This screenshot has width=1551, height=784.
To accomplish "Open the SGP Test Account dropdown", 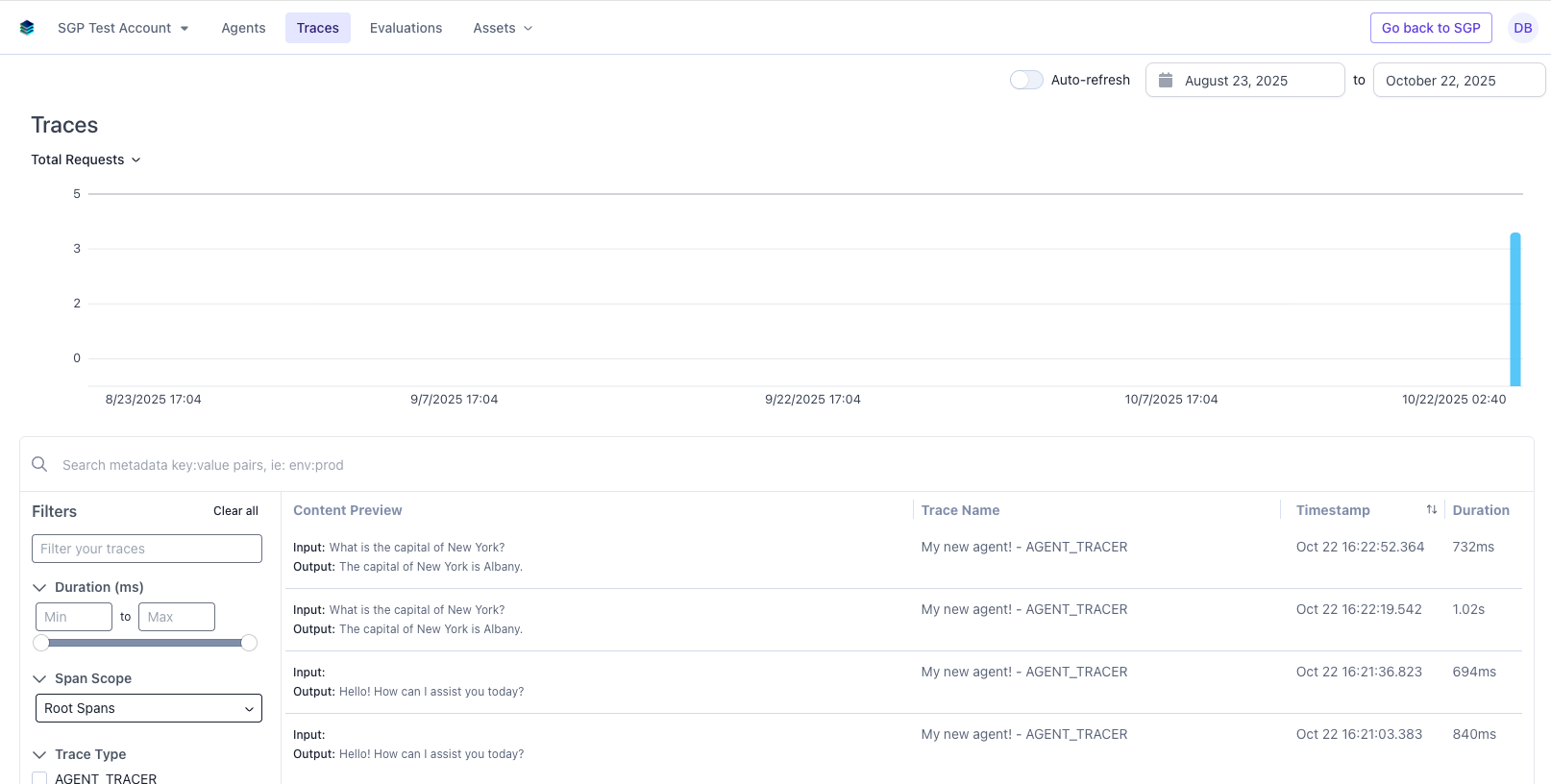I will [x=123, y=28].
